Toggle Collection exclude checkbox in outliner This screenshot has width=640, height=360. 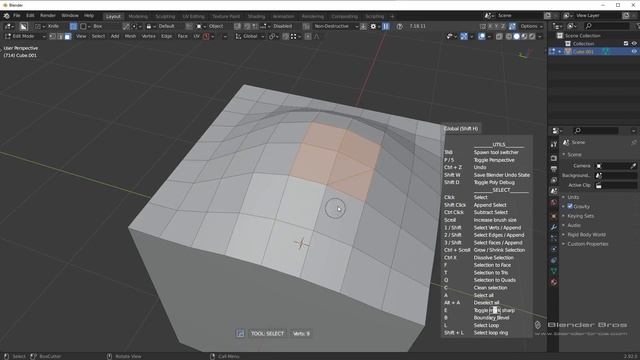click(626, 44)
